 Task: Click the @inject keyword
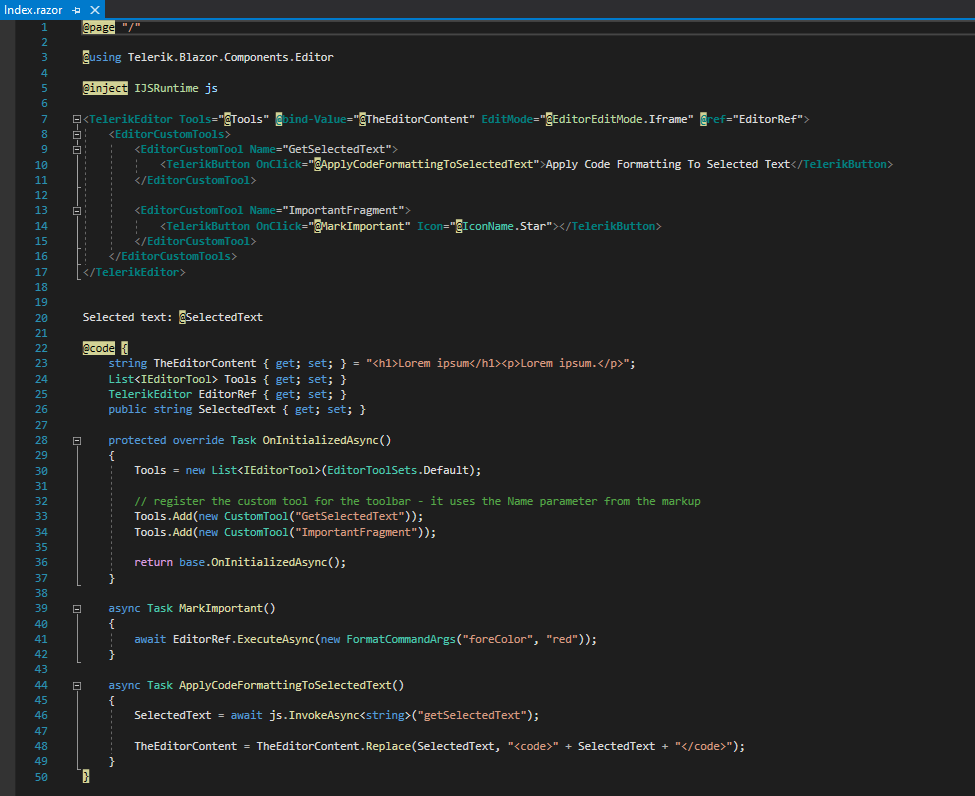[105, 88]
